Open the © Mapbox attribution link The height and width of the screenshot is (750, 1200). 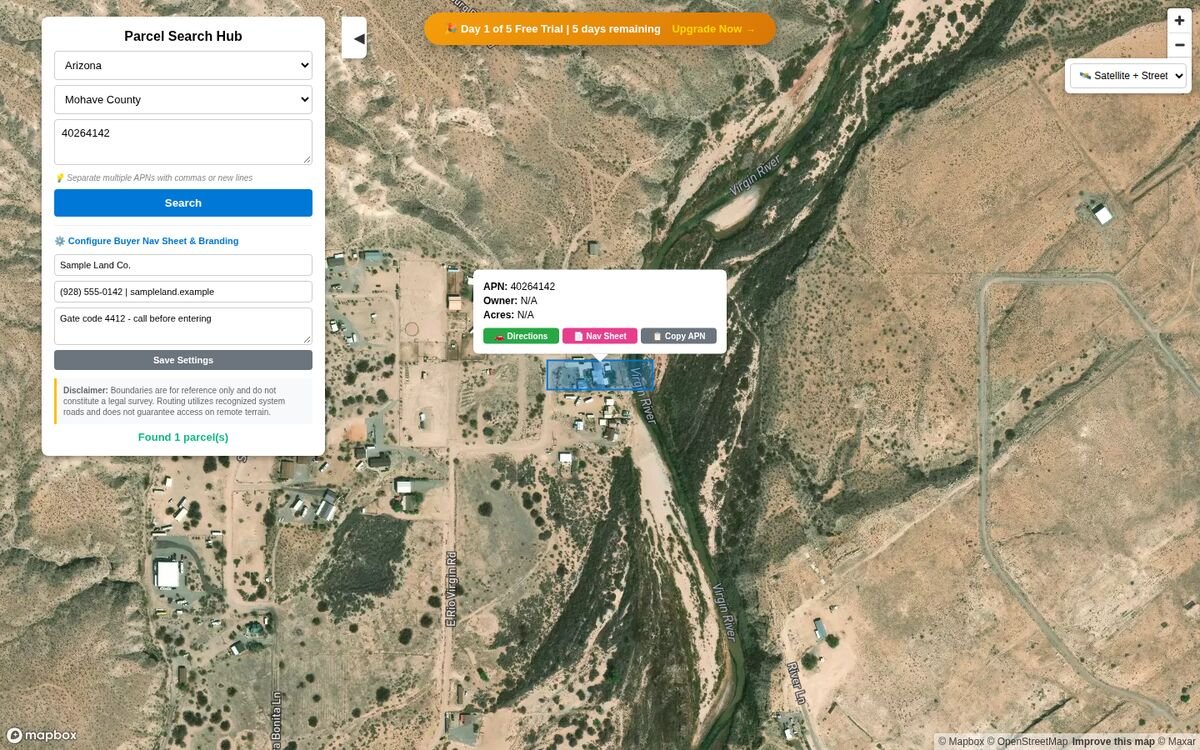(961, 742)
